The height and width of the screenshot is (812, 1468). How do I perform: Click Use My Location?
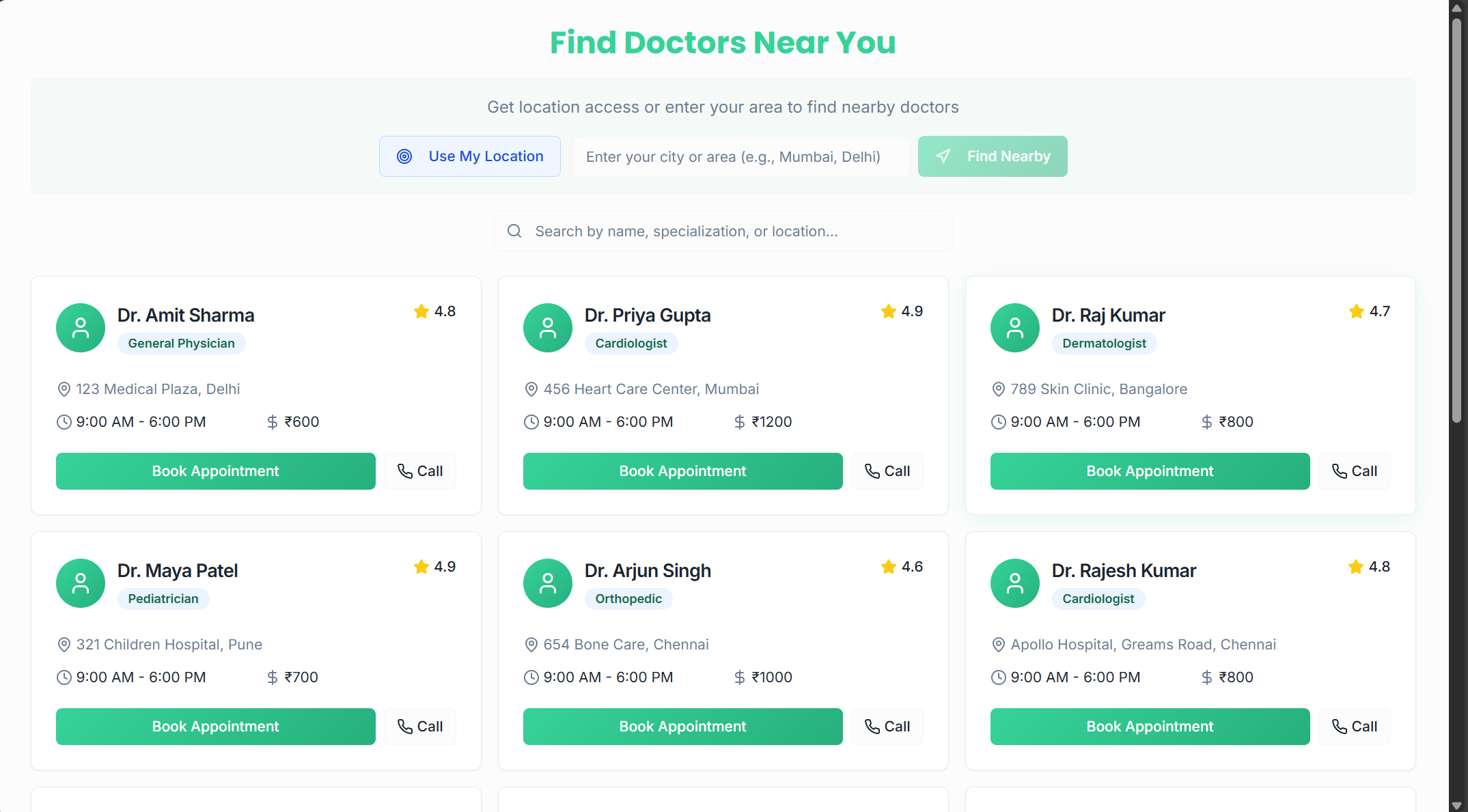[x=470, y=156]
